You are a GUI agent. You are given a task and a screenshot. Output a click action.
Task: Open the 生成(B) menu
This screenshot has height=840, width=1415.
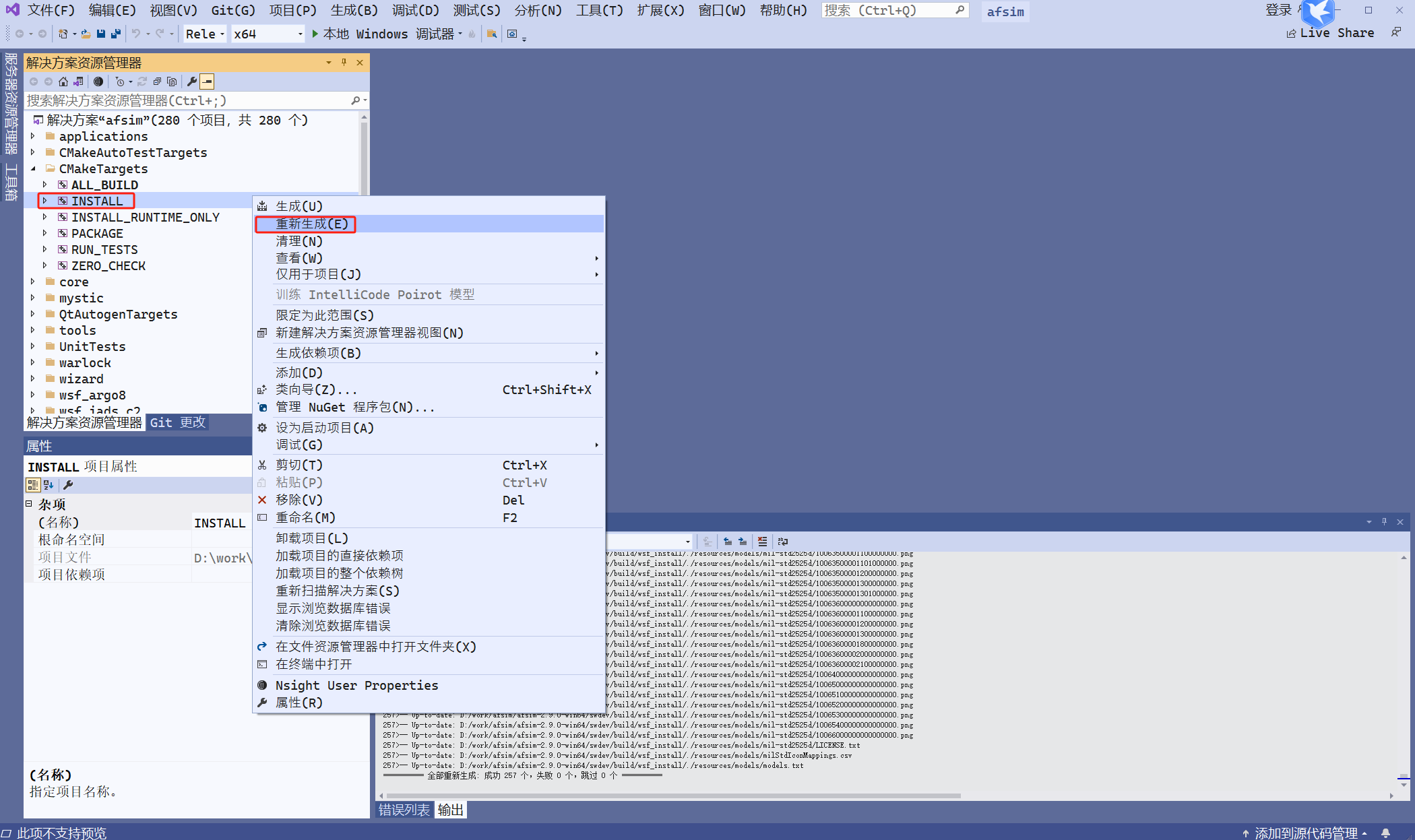354,10
